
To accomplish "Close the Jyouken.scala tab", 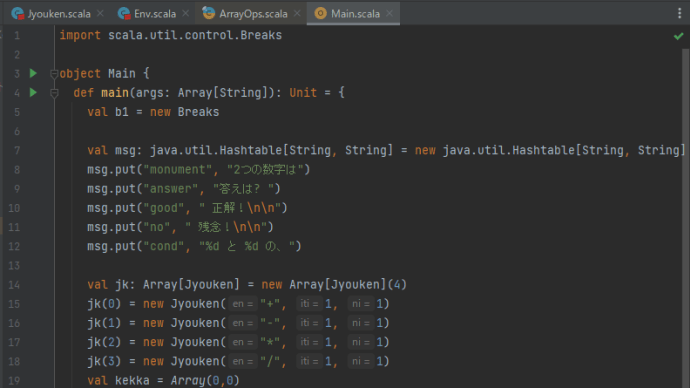I will [100, 14].
